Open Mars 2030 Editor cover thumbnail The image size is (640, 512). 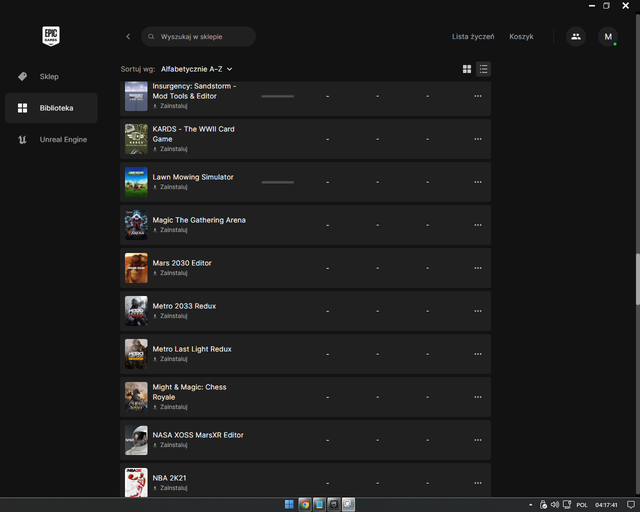coord(136,268)
